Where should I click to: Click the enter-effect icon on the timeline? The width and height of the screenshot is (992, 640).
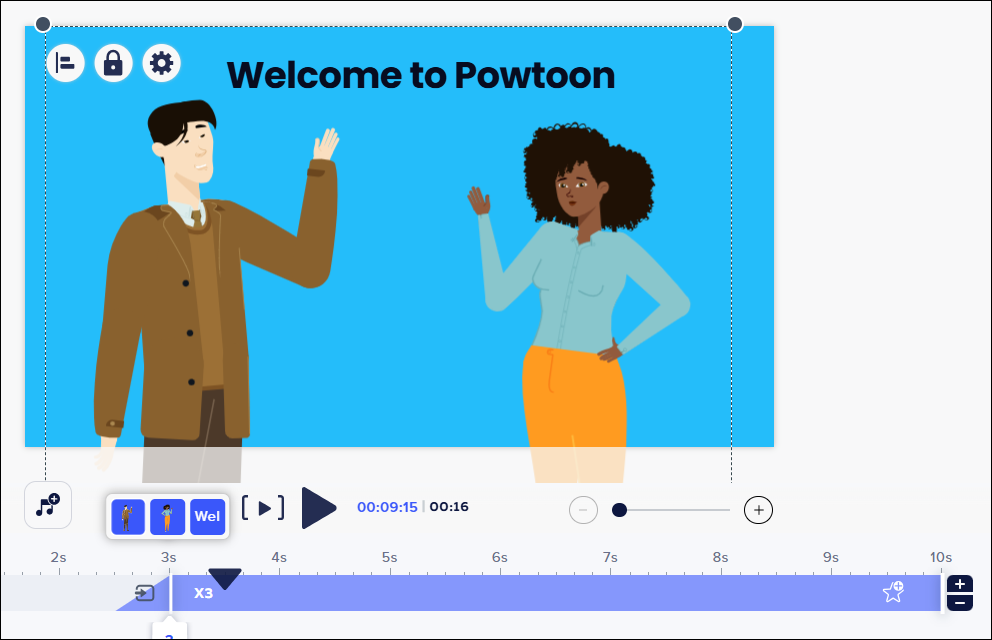coord(145,593)
